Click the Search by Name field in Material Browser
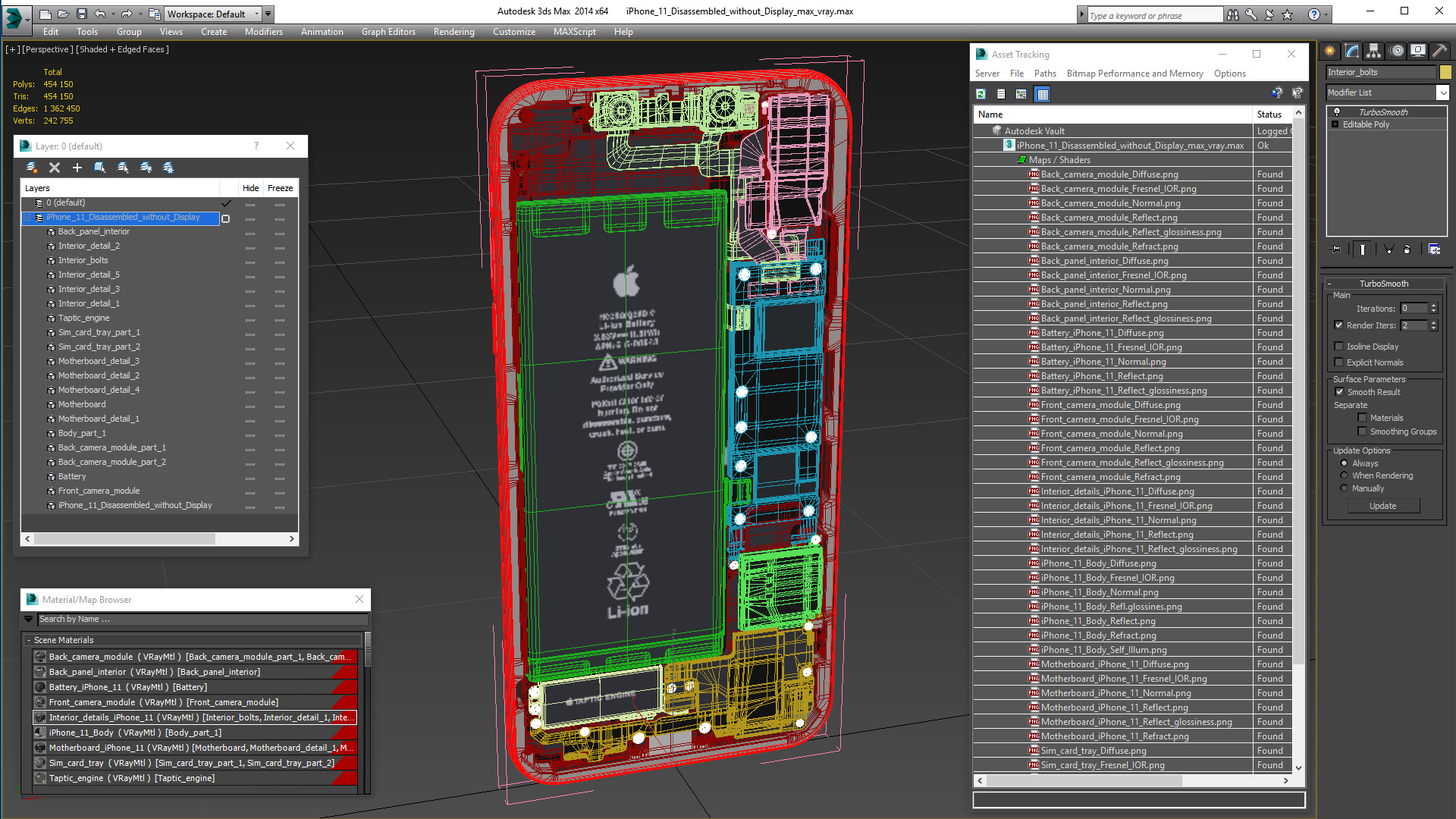This screenshot has height=819, width=1456. (202, 620)
